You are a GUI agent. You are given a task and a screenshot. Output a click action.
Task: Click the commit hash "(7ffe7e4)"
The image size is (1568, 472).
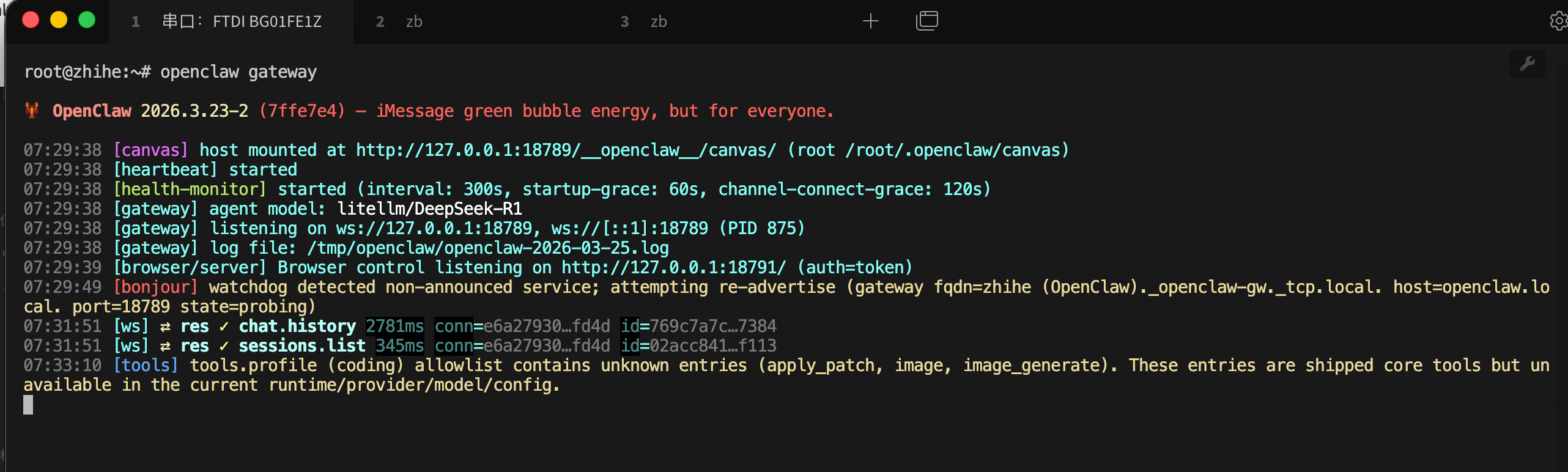click(x=302, y=111)
